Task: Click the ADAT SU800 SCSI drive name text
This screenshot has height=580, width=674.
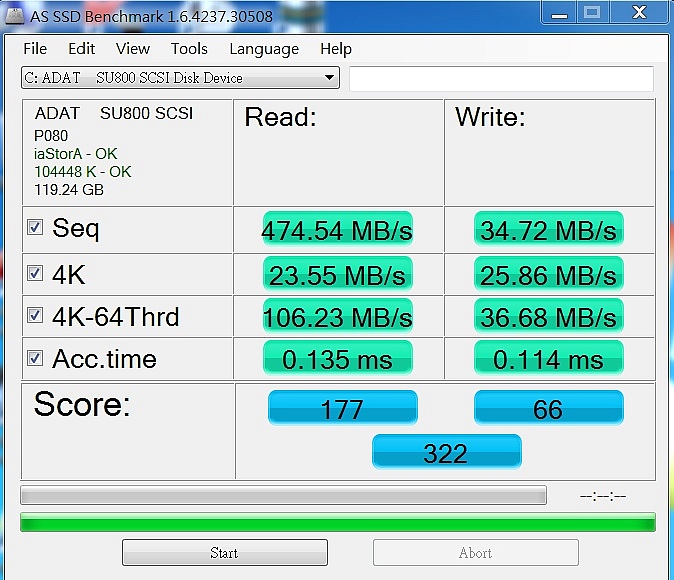Action: click(114, 114)
